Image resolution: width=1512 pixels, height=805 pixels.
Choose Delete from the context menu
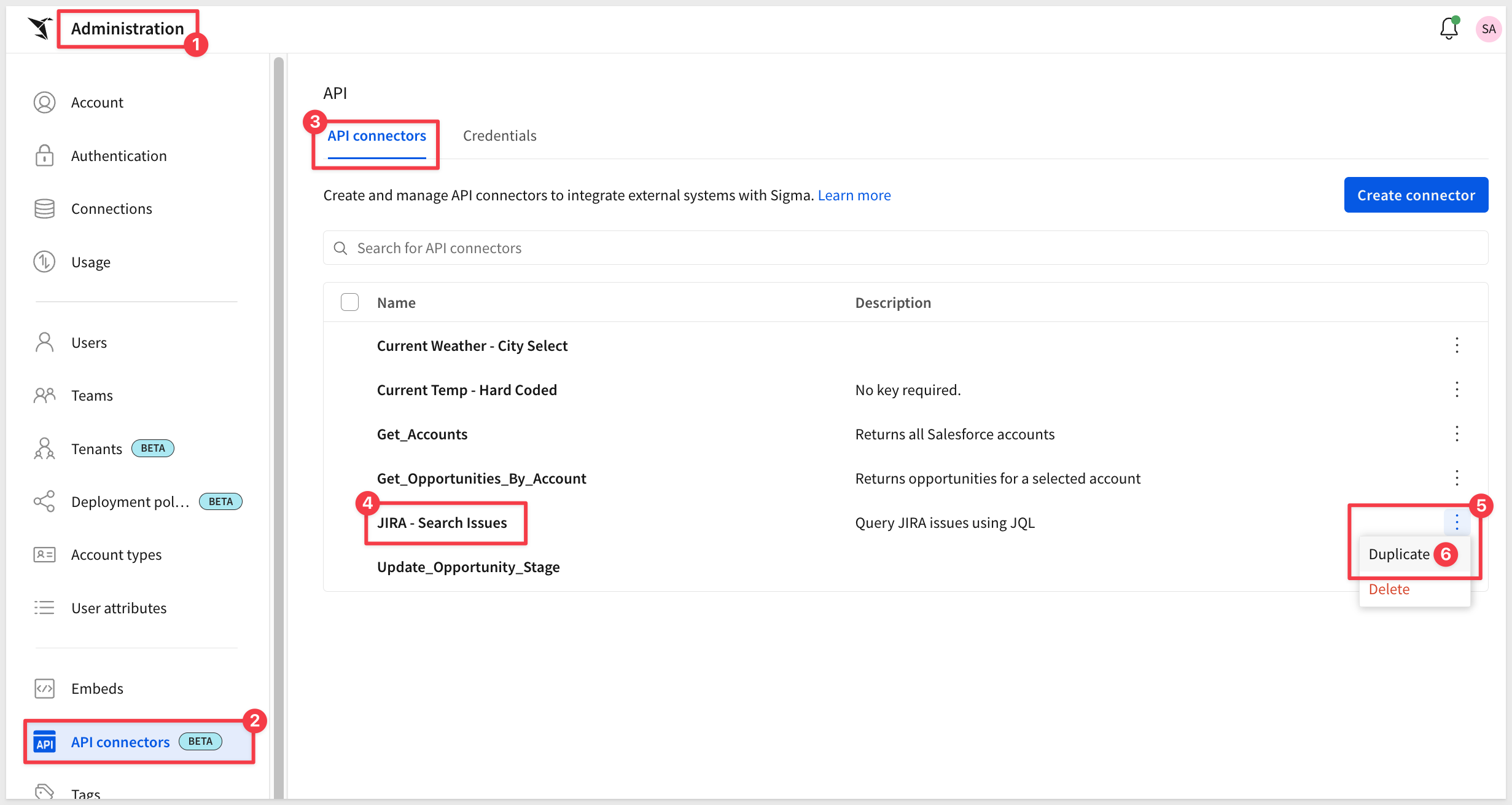click(1389, 589)
